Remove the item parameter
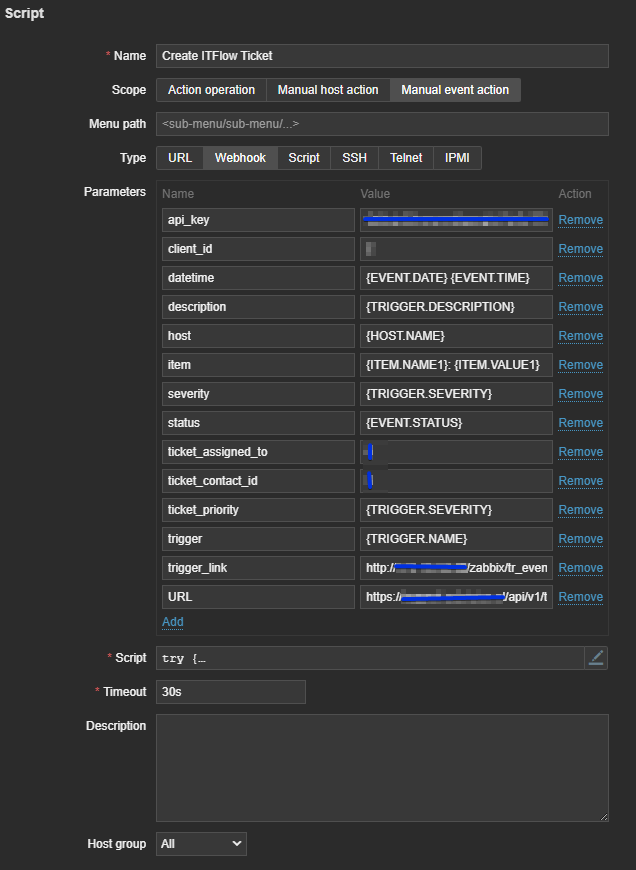Image resolution: width=636 pixels, height=870 pixels. tap(581, 365)
